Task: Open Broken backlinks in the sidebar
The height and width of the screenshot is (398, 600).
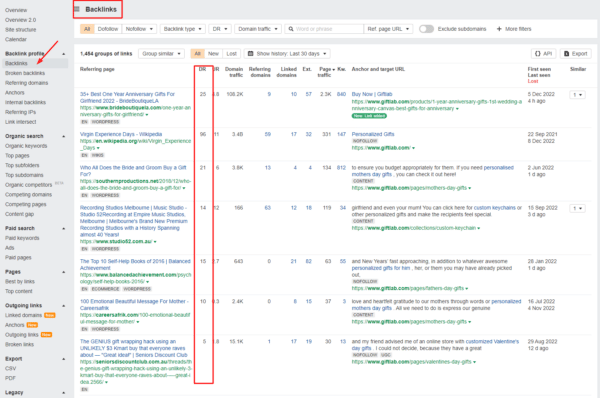Action: [25, 73]
